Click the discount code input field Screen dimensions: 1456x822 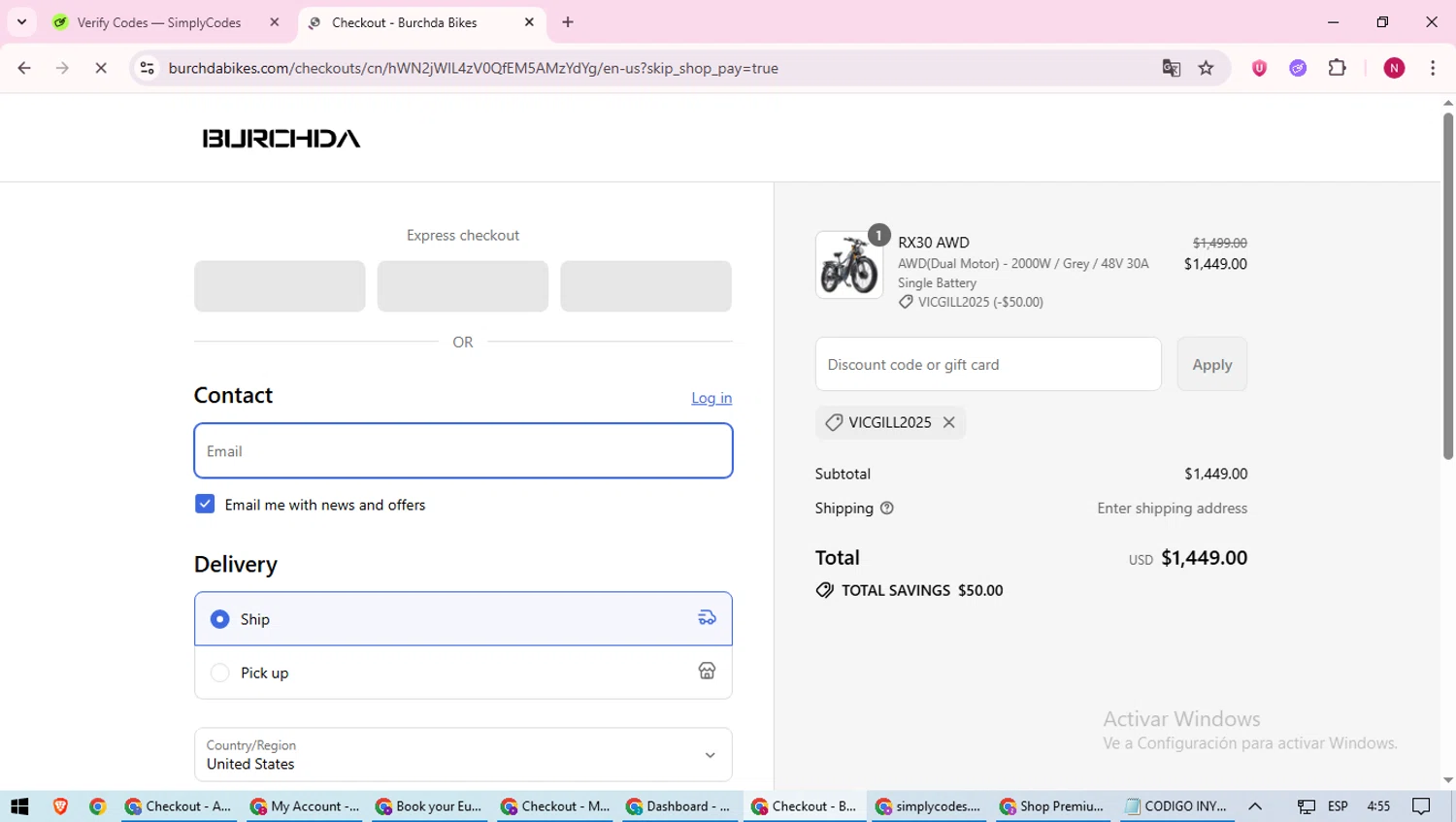click(988, 364)
